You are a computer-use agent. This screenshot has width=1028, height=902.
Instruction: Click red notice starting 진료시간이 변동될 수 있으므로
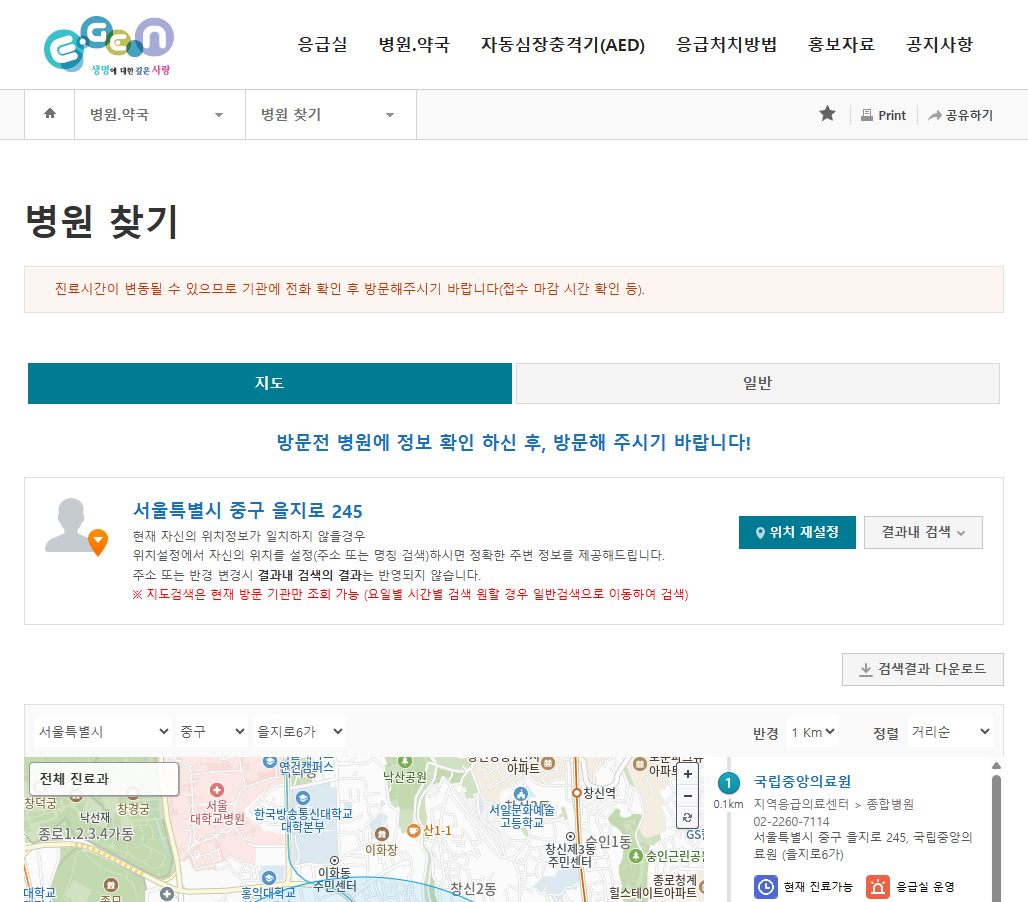[349, 289]
